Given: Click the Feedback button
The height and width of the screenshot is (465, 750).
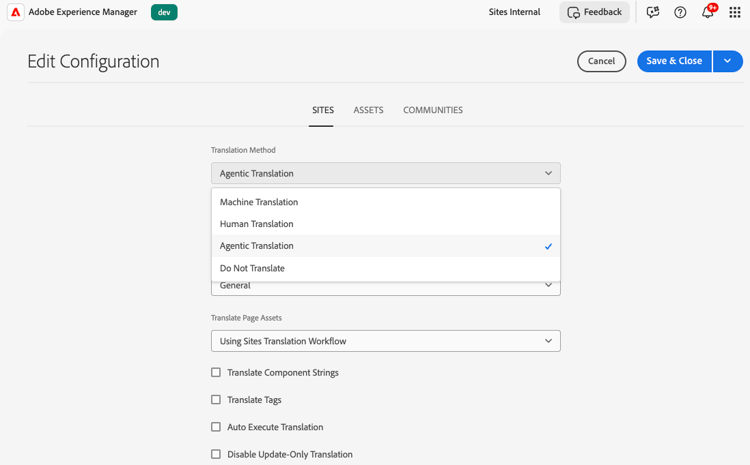Looking at the screenshot, I should [595, 12].
